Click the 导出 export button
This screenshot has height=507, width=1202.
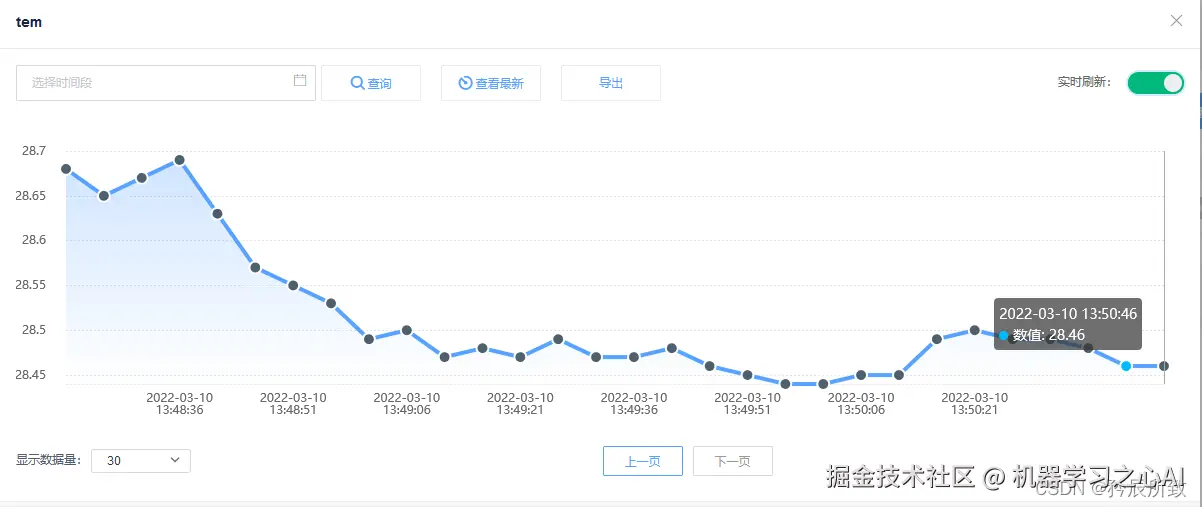pyautogui.click(x=611, y=83)
